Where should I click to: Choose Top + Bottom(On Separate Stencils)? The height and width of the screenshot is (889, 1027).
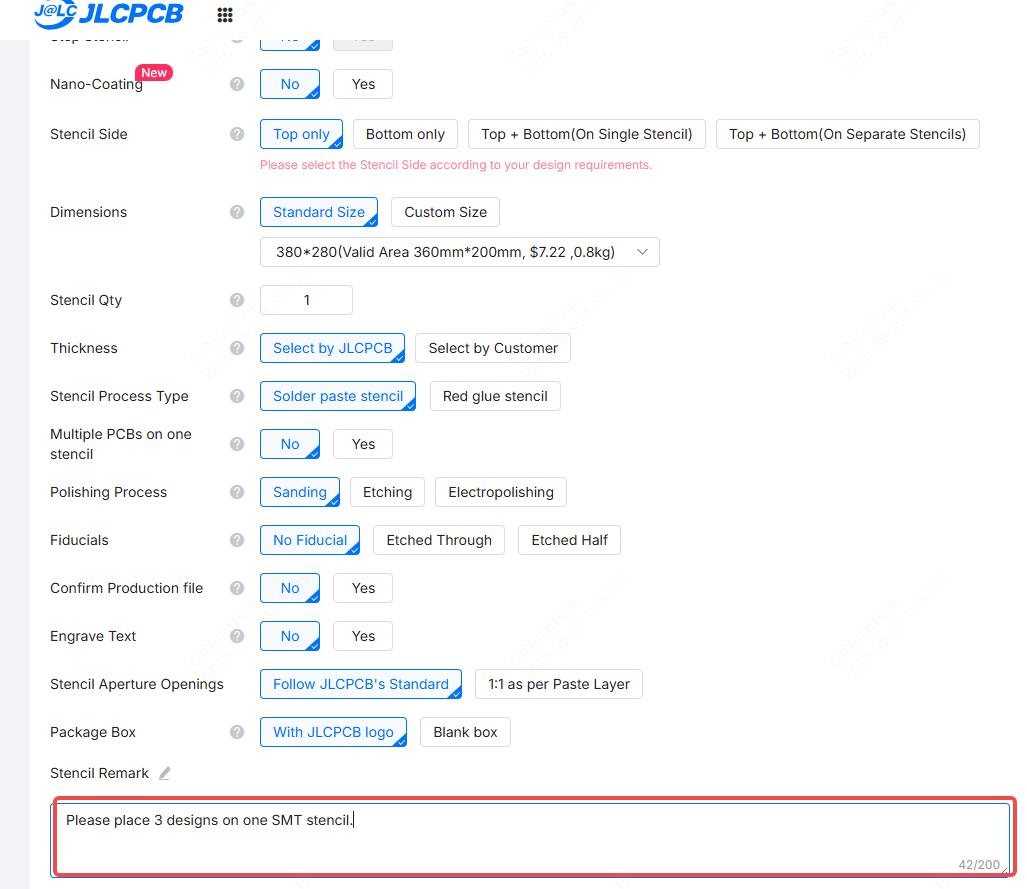point(848,134)
